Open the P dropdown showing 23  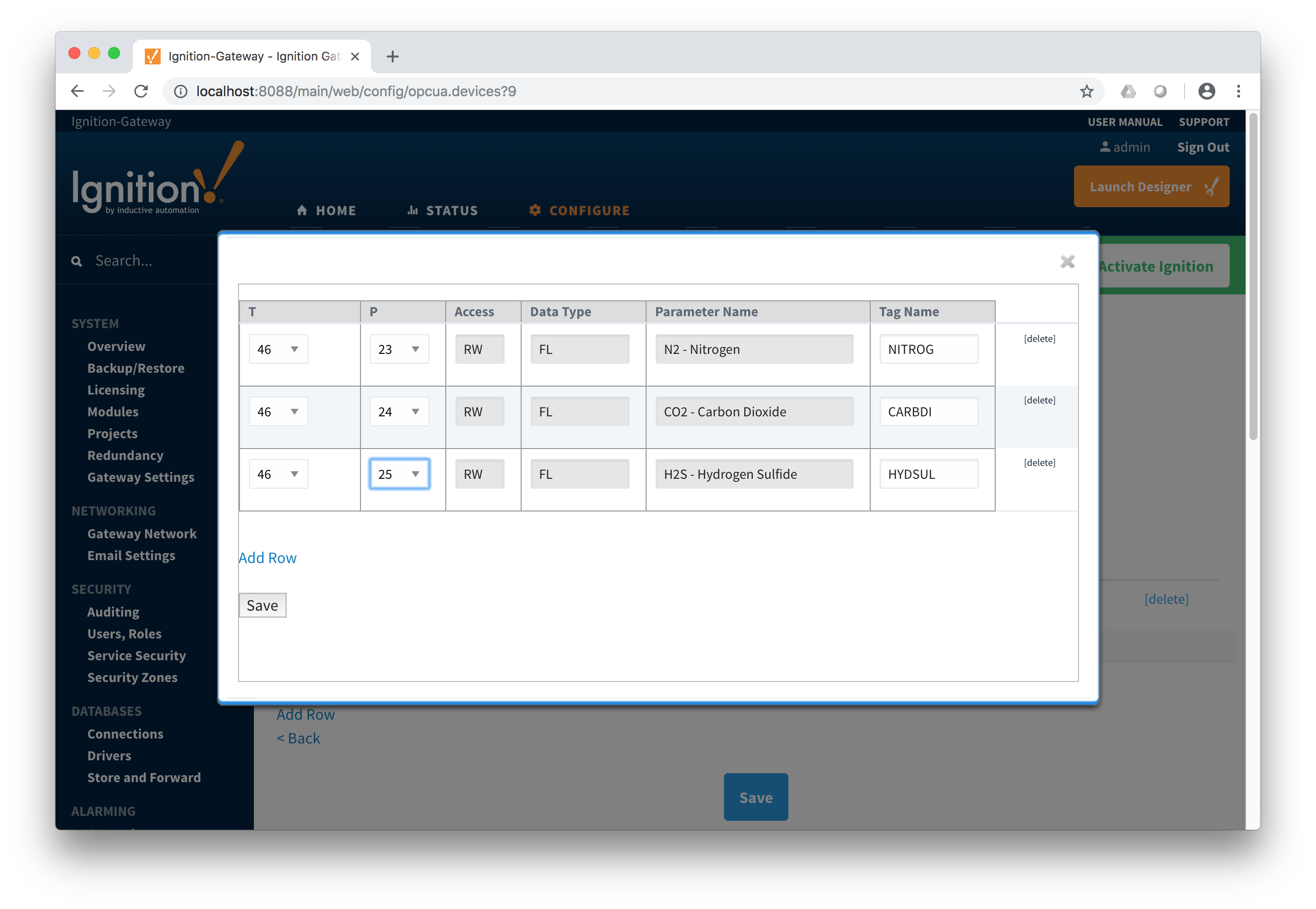tap(399, 349)
